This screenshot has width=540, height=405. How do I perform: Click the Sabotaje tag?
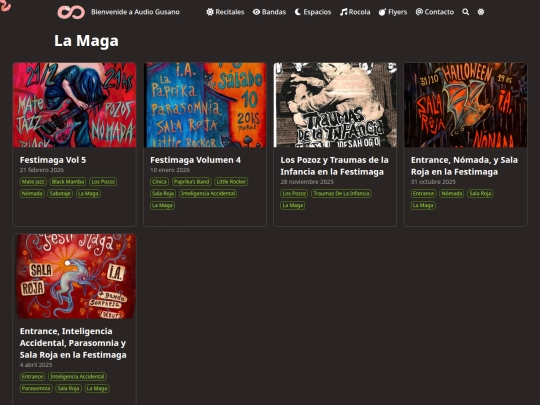tap(60, 194)
